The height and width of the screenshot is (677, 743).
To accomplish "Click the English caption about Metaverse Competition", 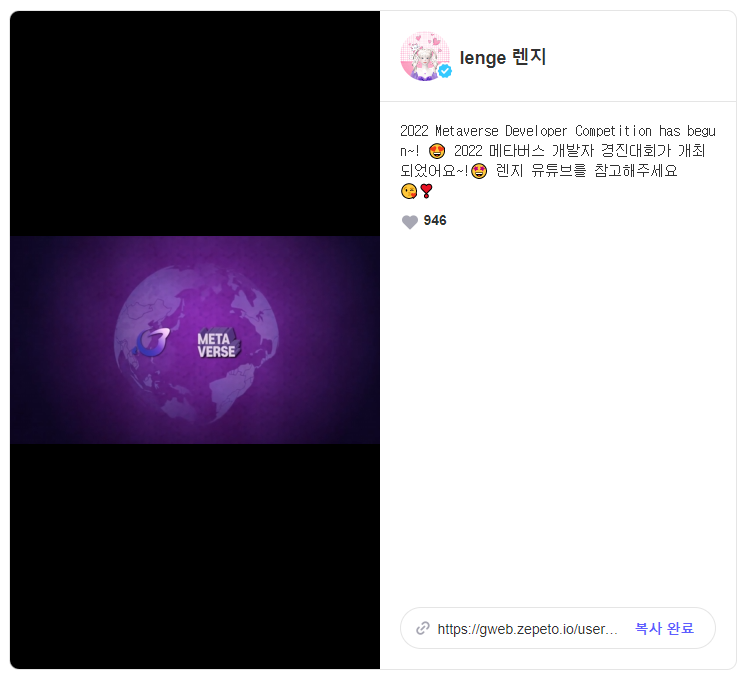I will 558,141.
